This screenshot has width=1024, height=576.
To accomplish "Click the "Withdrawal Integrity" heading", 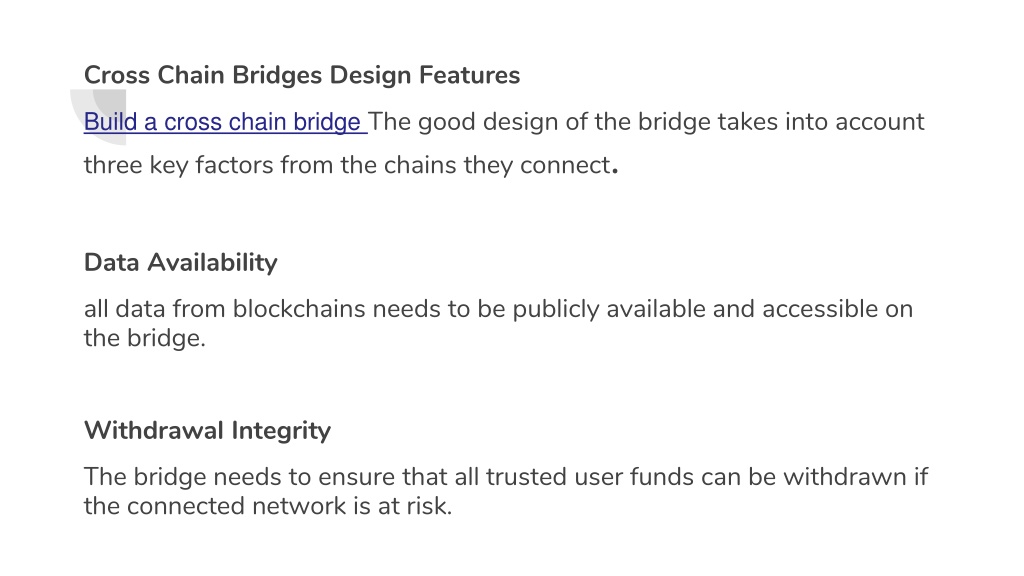I will (x=207, y=430).
